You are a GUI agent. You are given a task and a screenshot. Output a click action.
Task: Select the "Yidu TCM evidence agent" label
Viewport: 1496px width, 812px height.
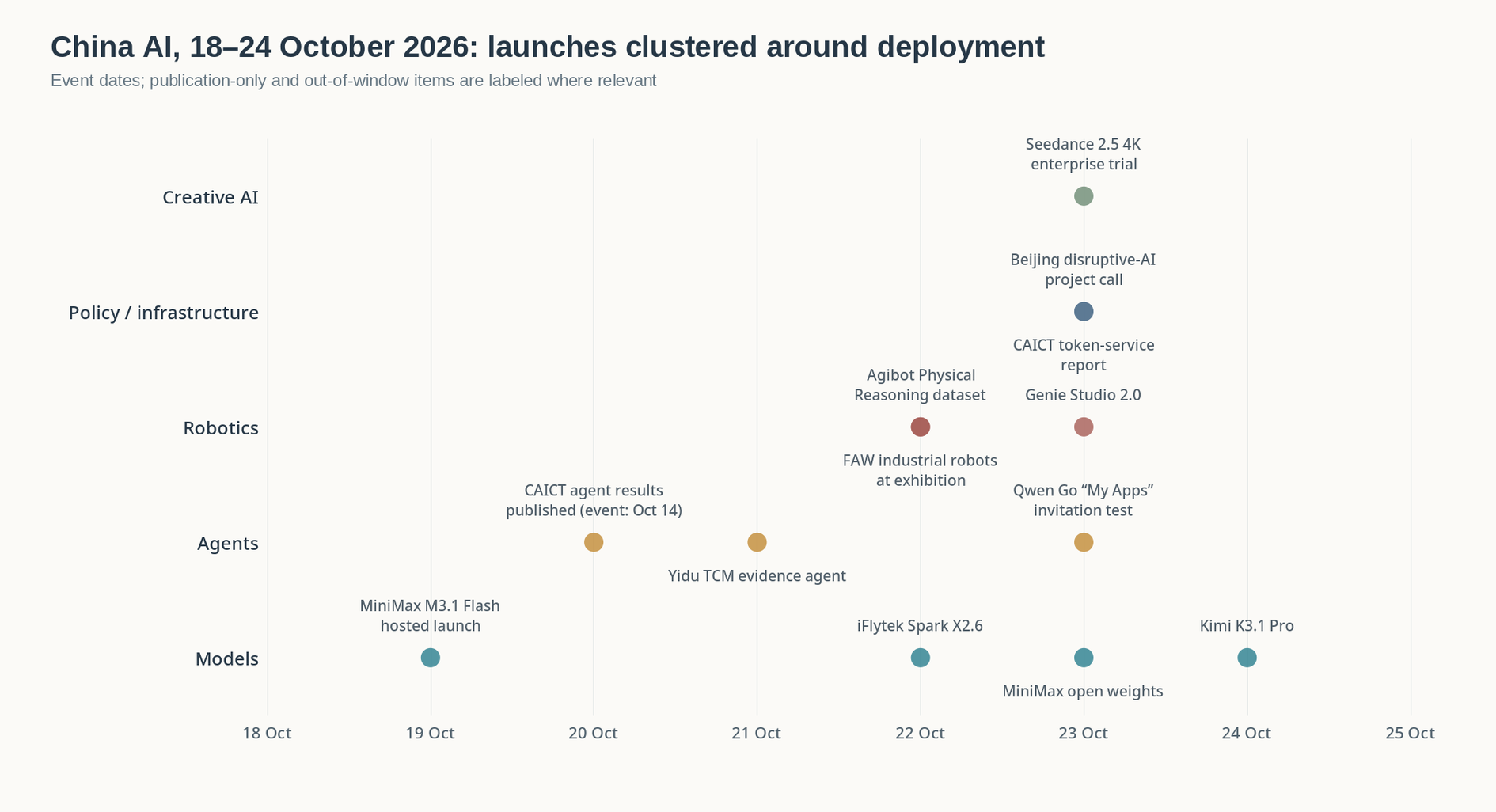(757, 576)
